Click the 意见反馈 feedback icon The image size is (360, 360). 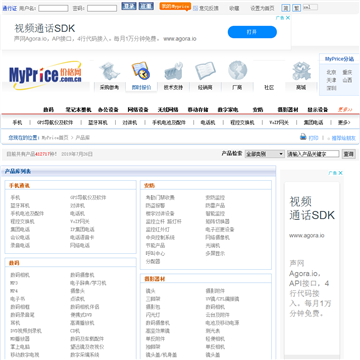[195, 8]
